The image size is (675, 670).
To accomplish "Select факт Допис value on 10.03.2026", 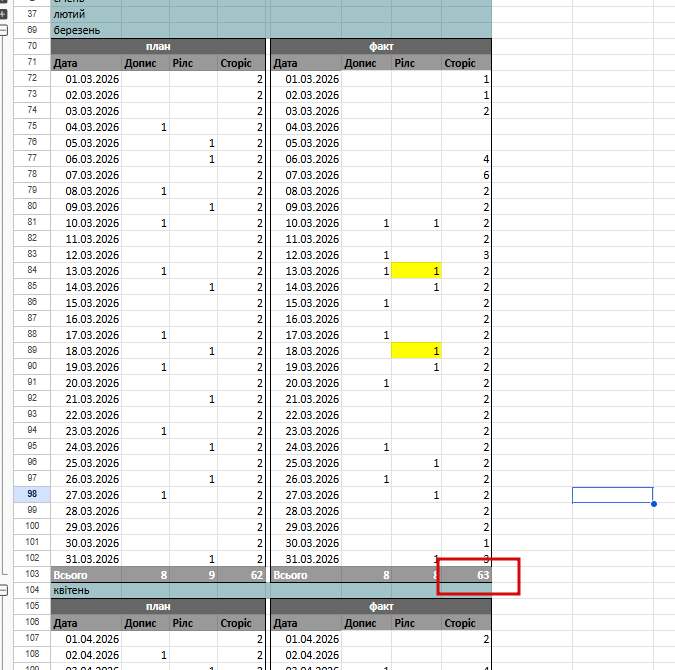I will pyautogui.click(x=366, y=223).
